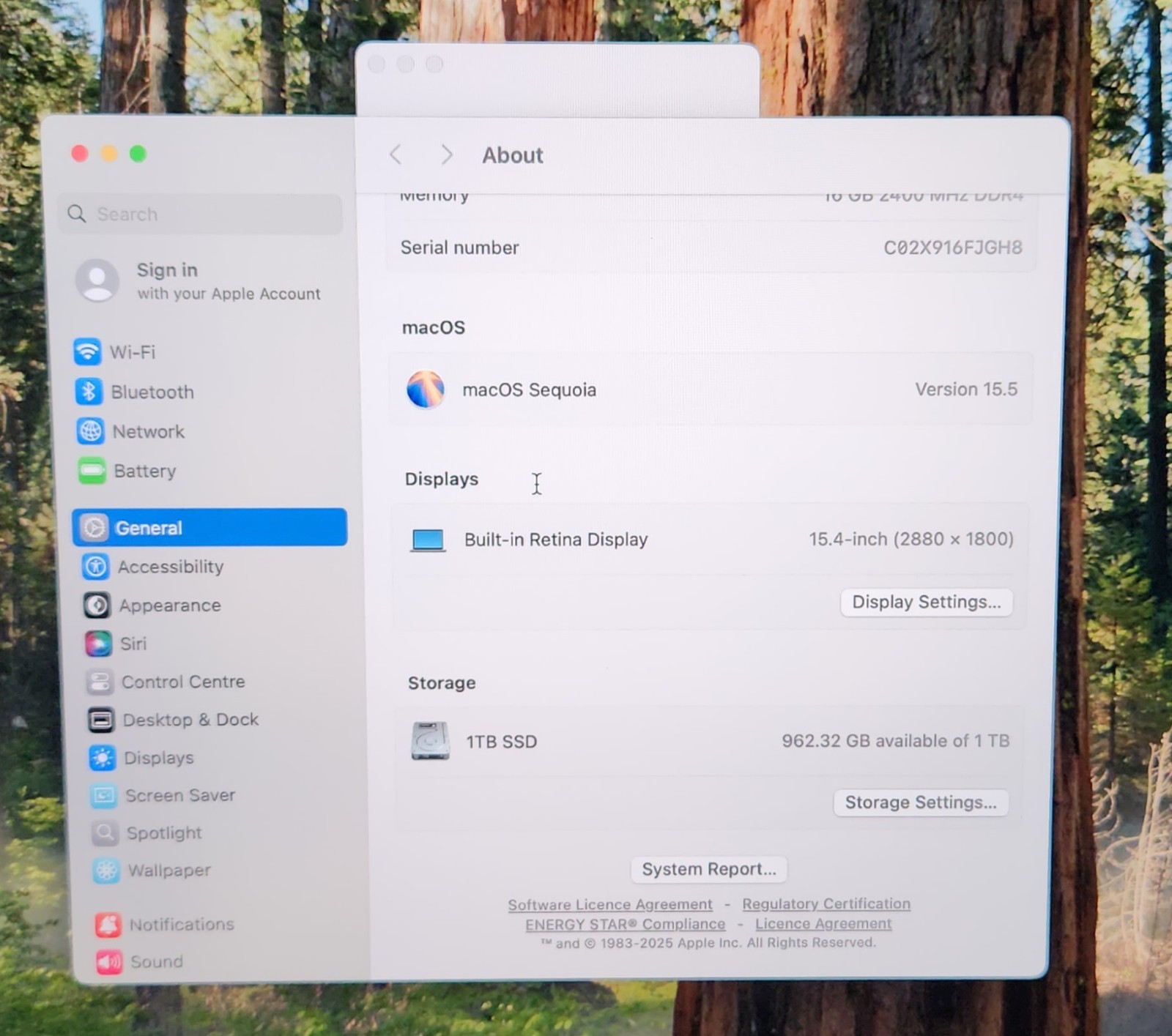Click the System Report… button
Image resolution: width=1172 pixels, height=1036 pixels.
tap(709, 869)
